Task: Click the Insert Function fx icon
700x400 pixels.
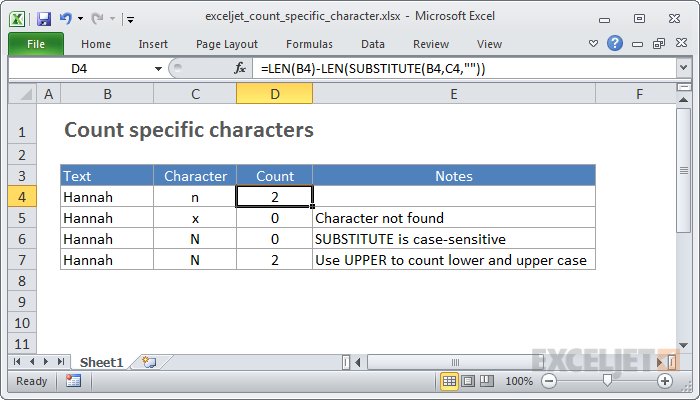Action: 240,68
